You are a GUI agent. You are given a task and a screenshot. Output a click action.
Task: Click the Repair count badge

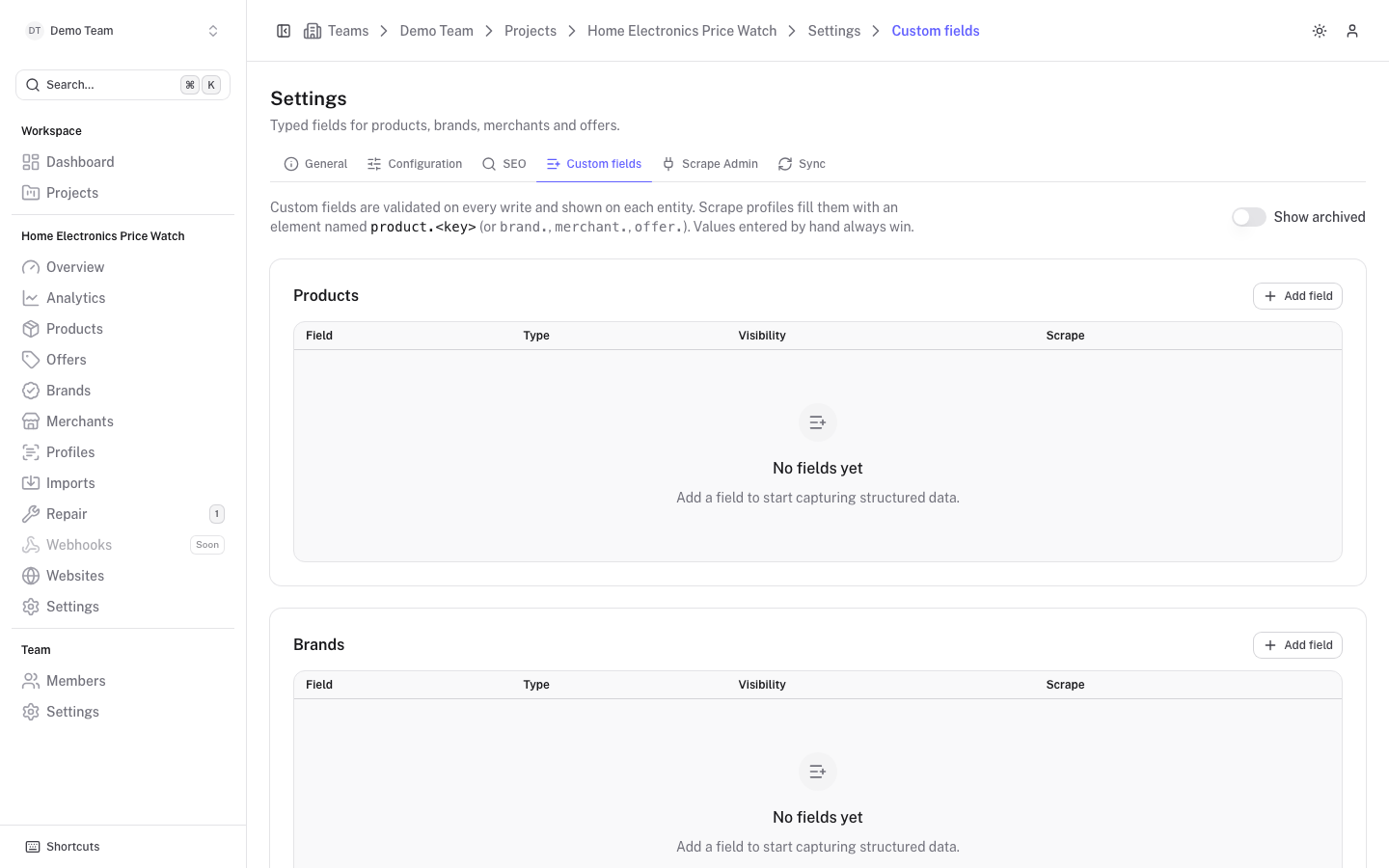(217, 514)
